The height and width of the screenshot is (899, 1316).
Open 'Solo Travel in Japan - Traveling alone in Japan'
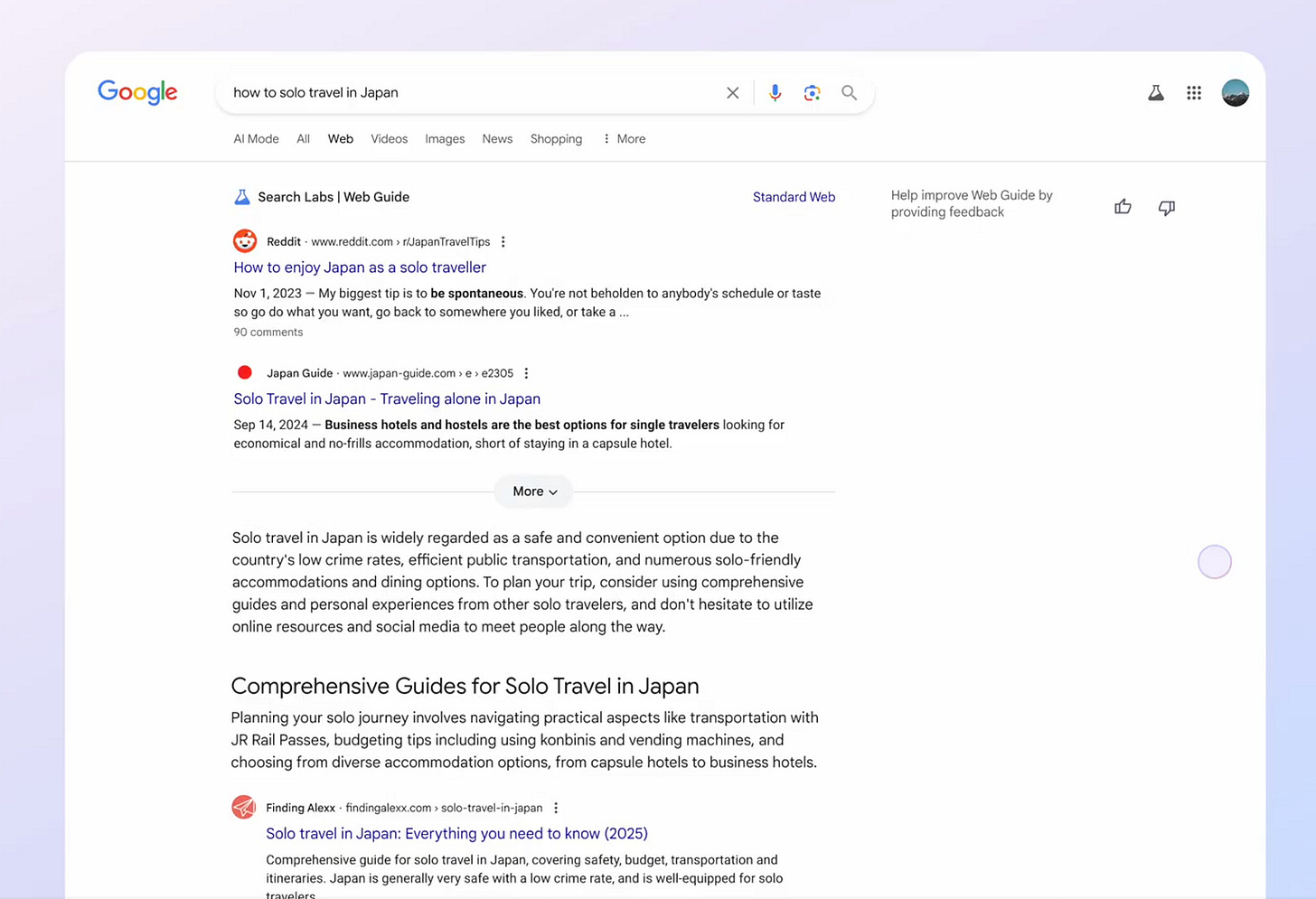pos(387,398)
